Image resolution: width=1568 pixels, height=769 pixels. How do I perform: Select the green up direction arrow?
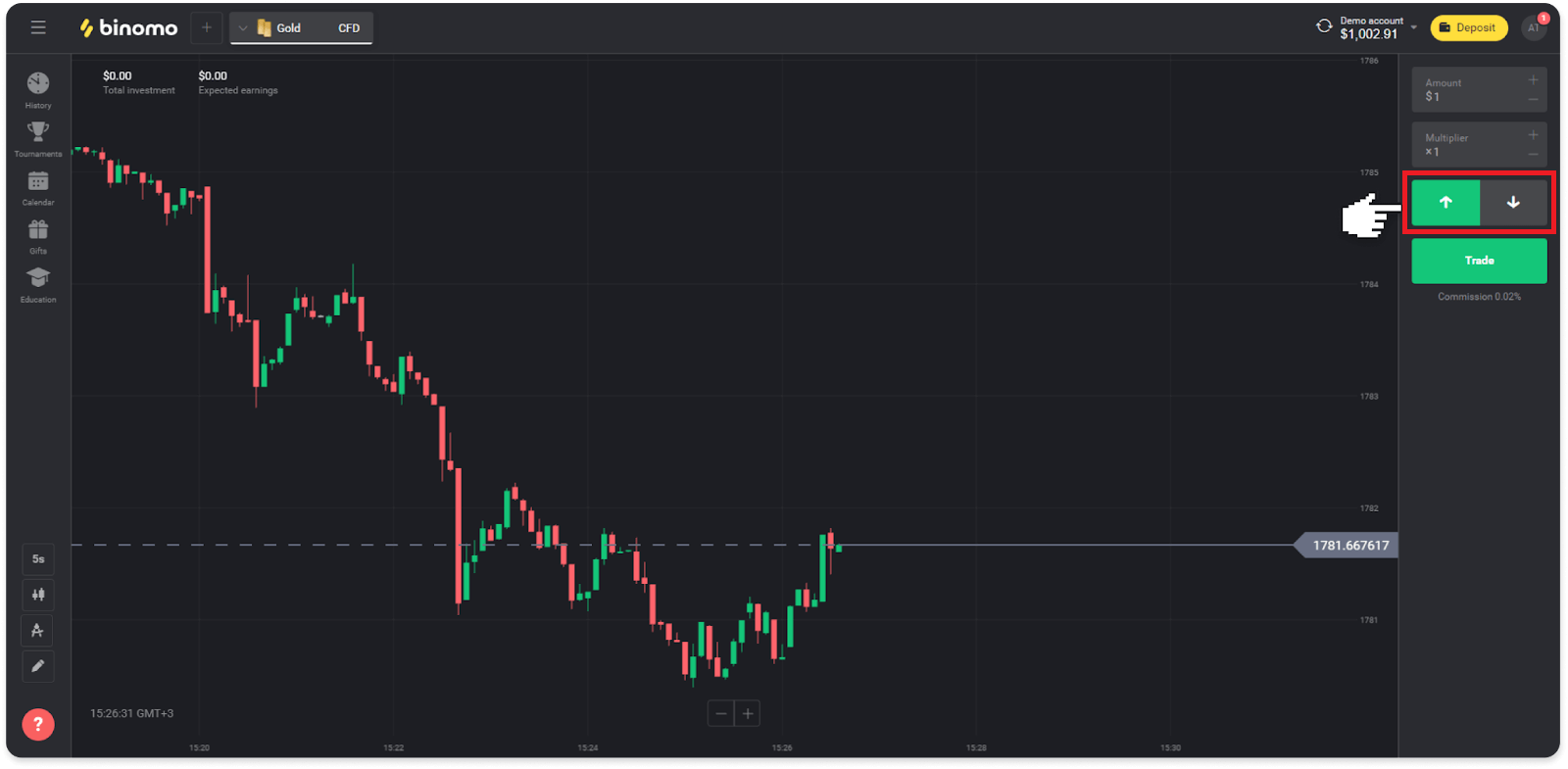(1445, 203)
